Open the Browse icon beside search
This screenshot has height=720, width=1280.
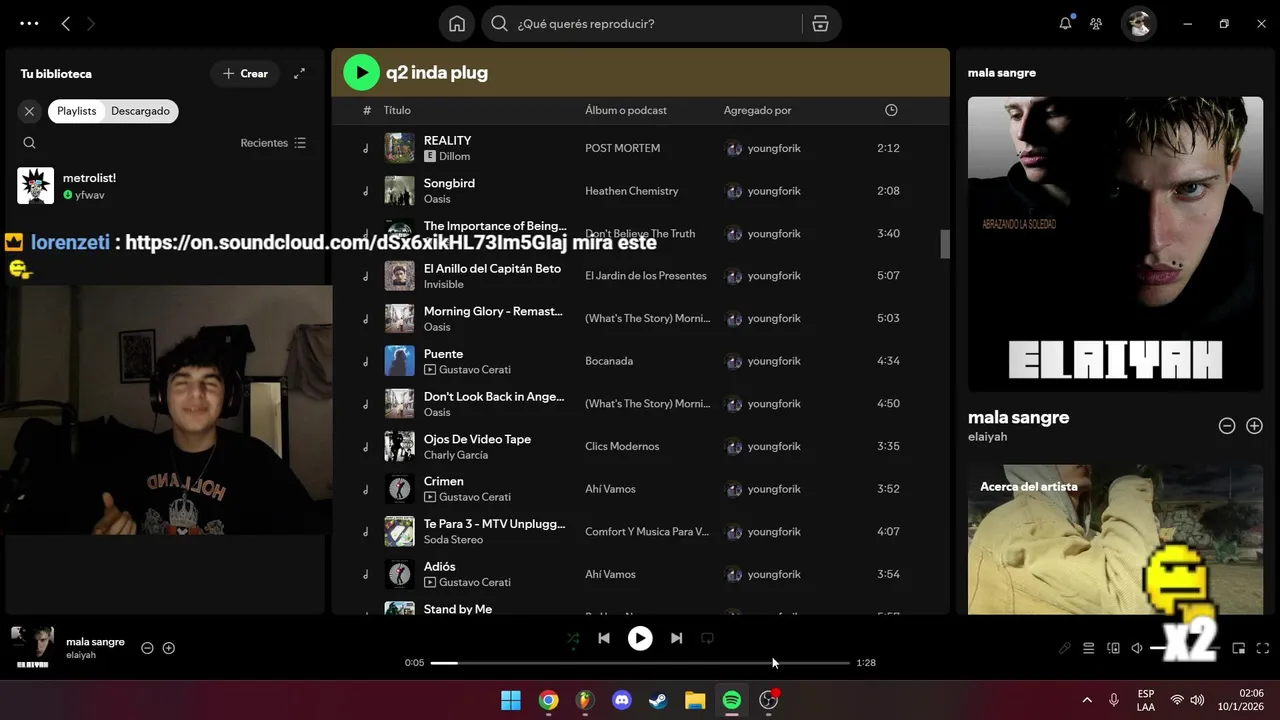pos(820,24)
